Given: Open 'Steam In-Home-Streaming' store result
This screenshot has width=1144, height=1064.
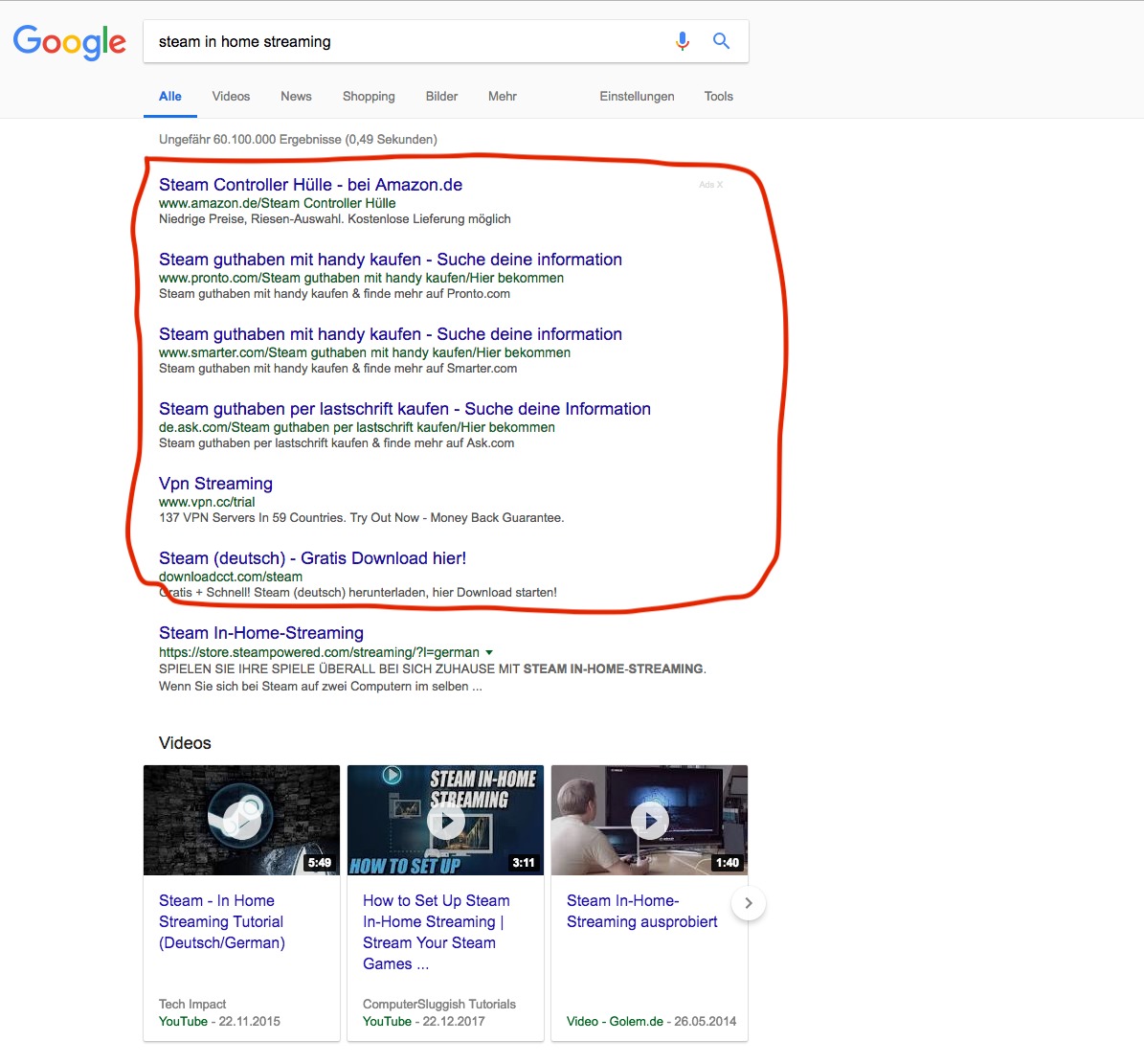Looking at the screenshot, I should (x=261, y=633).
